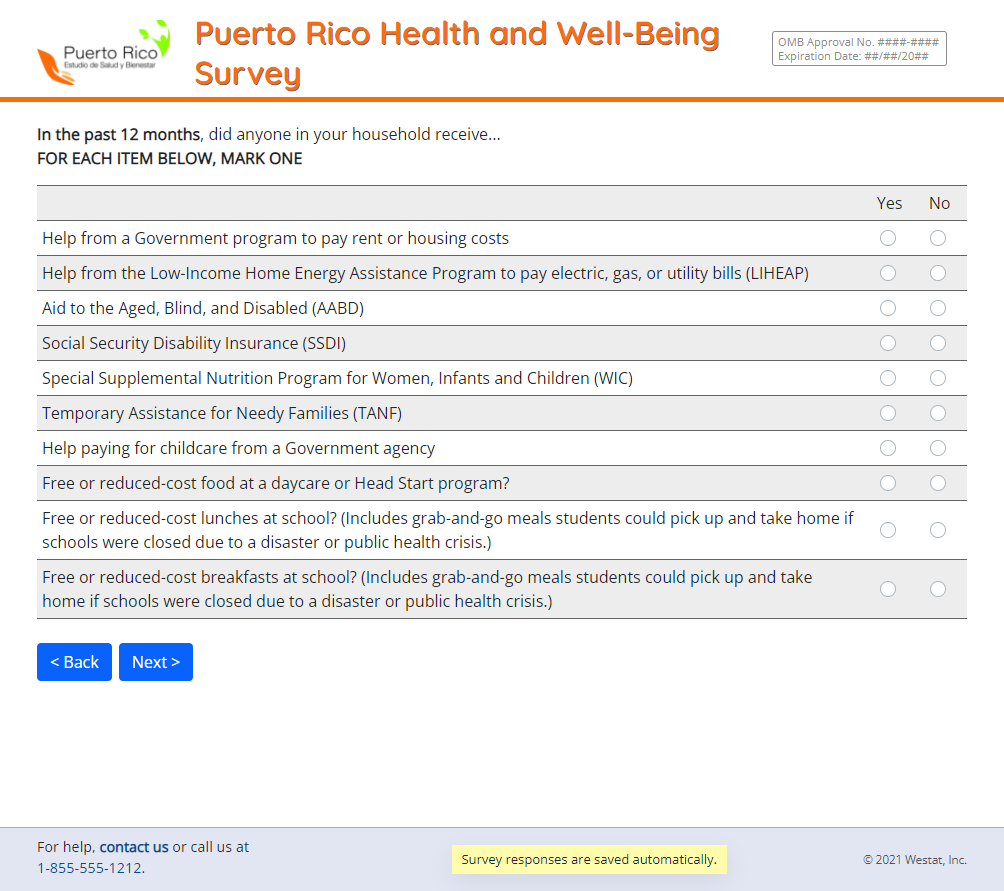Mark Yes for LIHEAP utility bill assistance
This screenshot has height=891, width=1004.
coord(888,273)
